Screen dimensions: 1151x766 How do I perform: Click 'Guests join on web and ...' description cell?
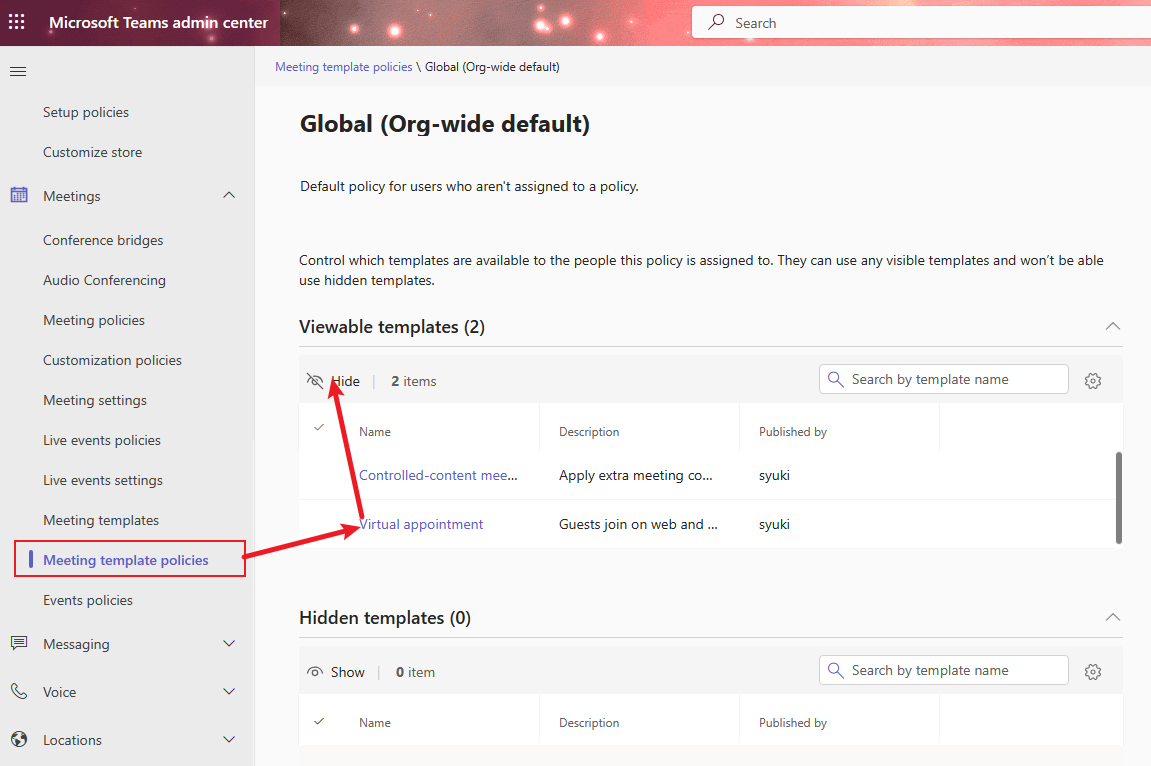tap(639, 525)
